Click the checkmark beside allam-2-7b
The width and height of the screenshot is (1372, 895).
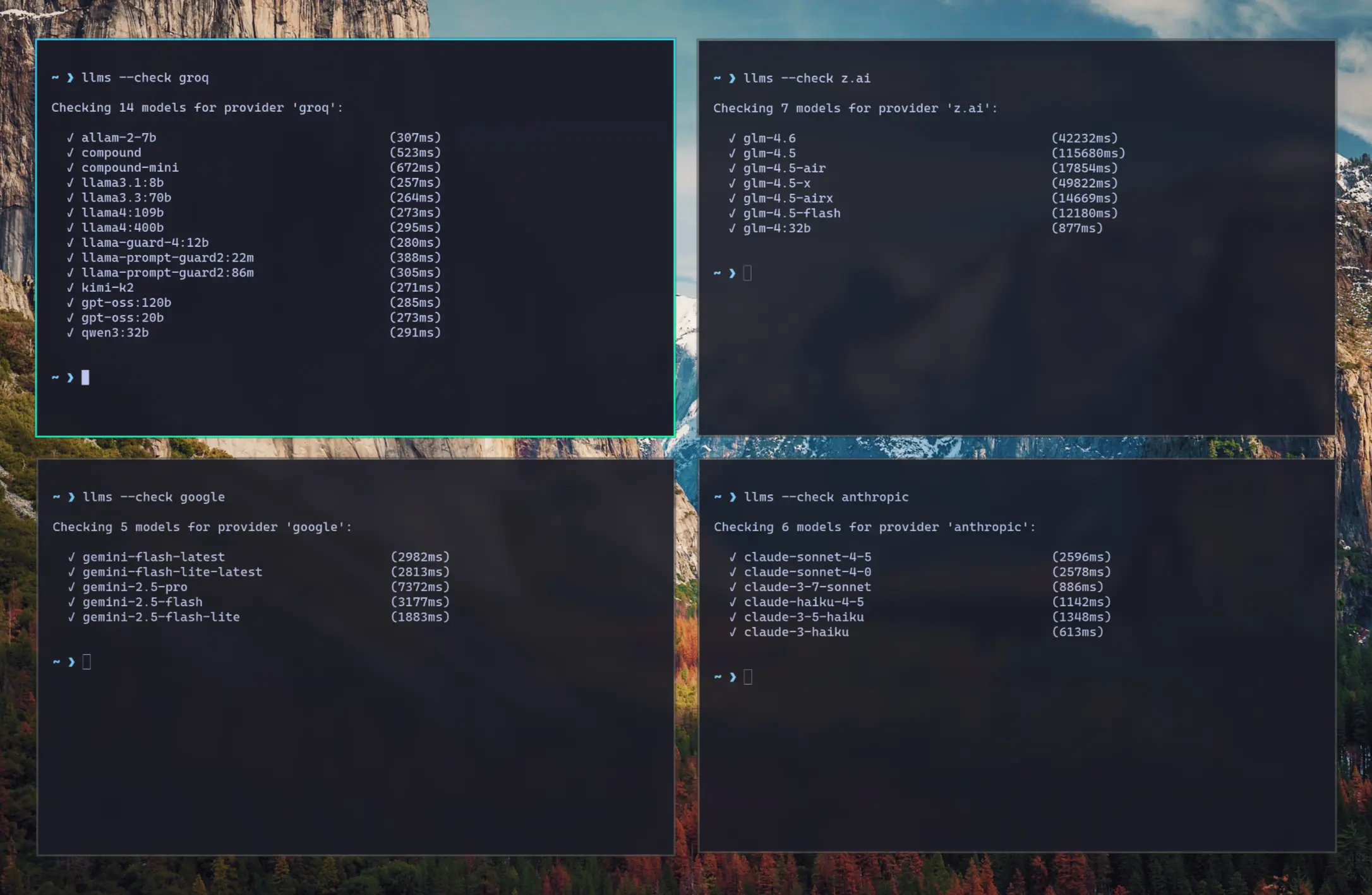(x=71, y=137)
